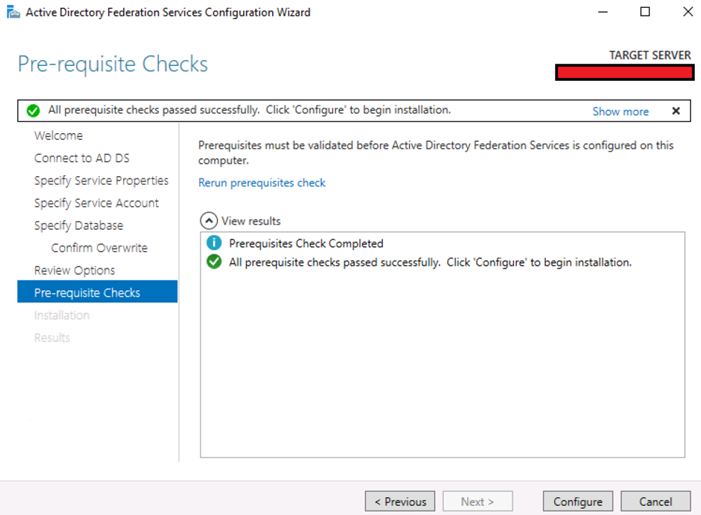Open the Connect to AD DS step
The height and width of the screenshot is (515, 701).
point(82,158)
